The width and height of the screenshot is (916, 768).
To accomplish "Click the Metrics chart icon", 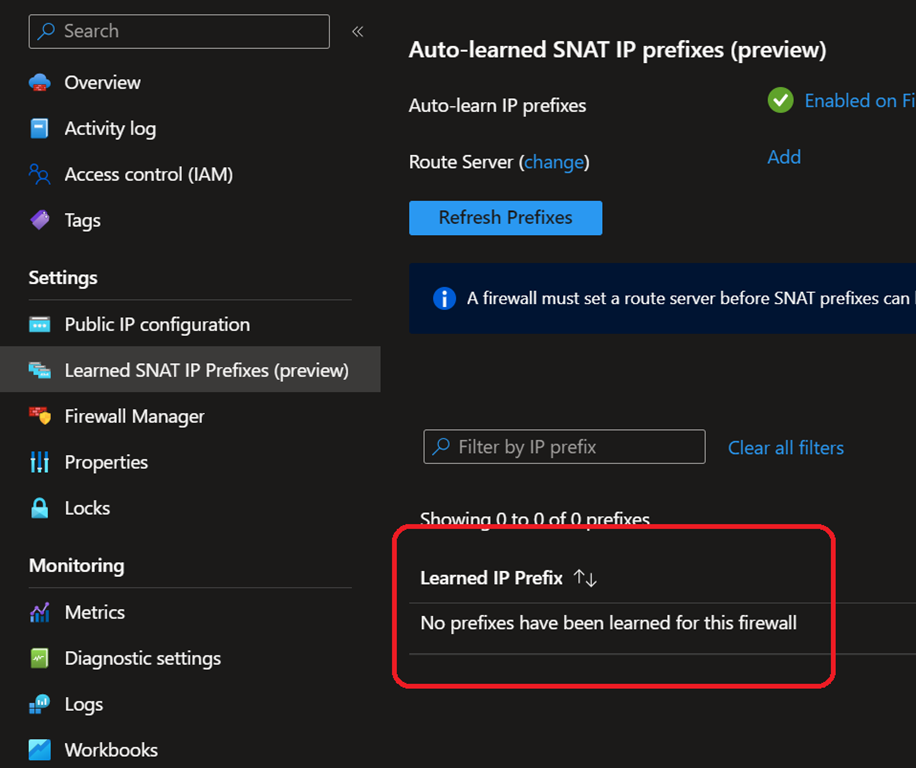I will (x=40, y=612).
